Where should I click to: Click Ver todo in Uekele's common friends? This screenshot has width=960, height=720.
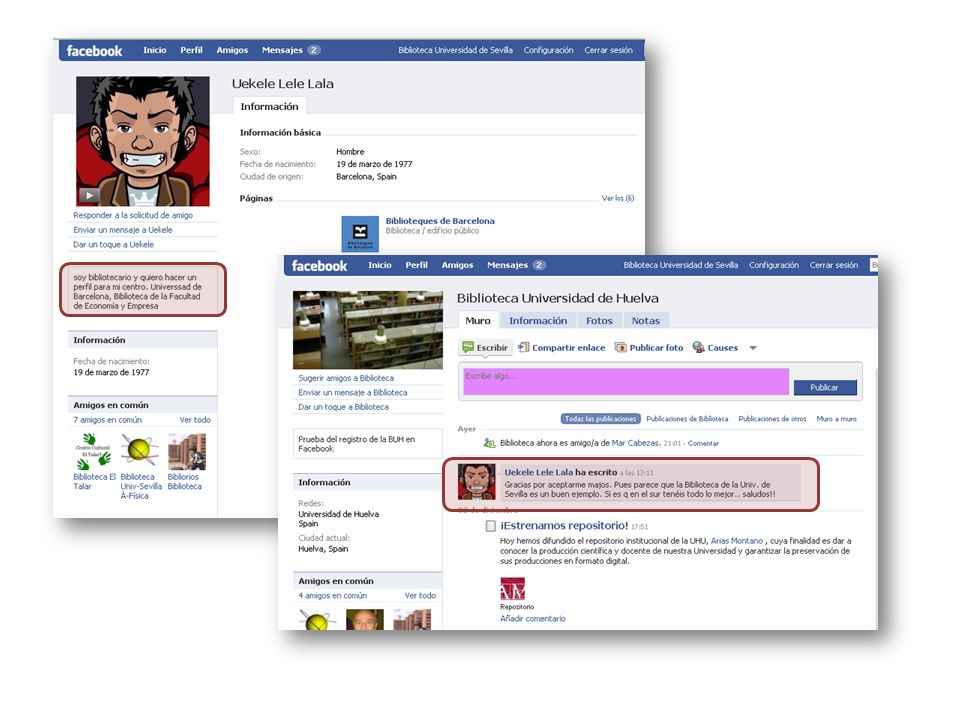click(195, 420)
